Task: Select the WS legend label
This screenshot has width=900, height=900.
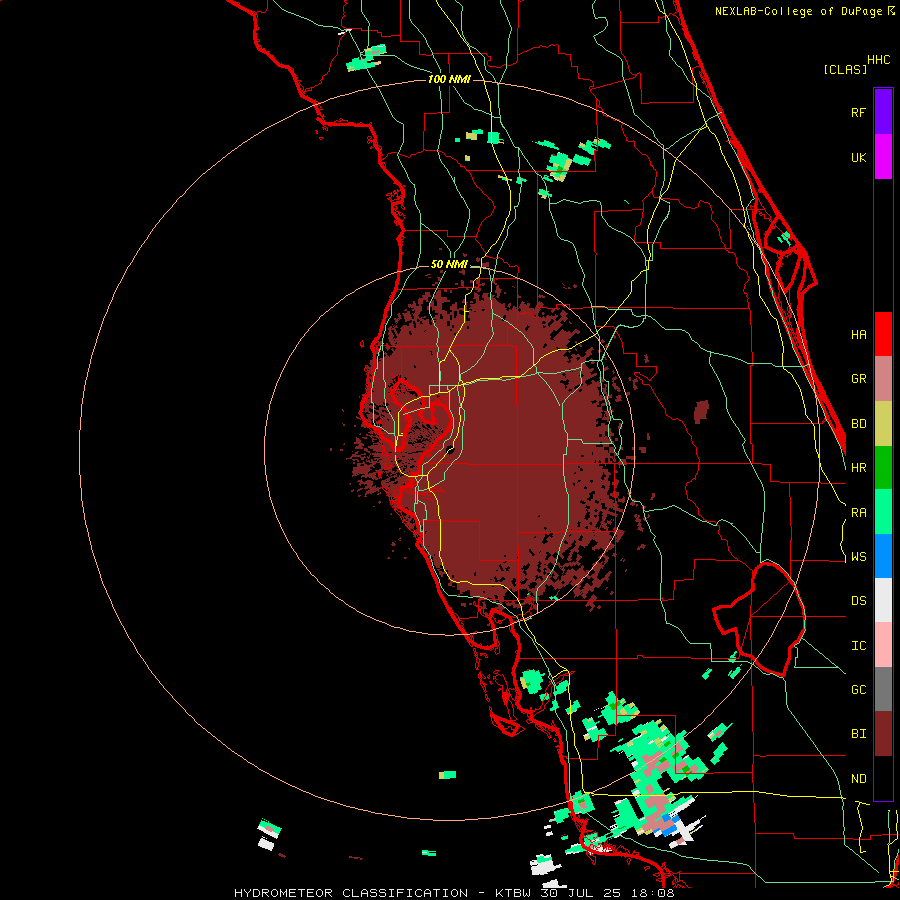Action: [x=858, y=557]
